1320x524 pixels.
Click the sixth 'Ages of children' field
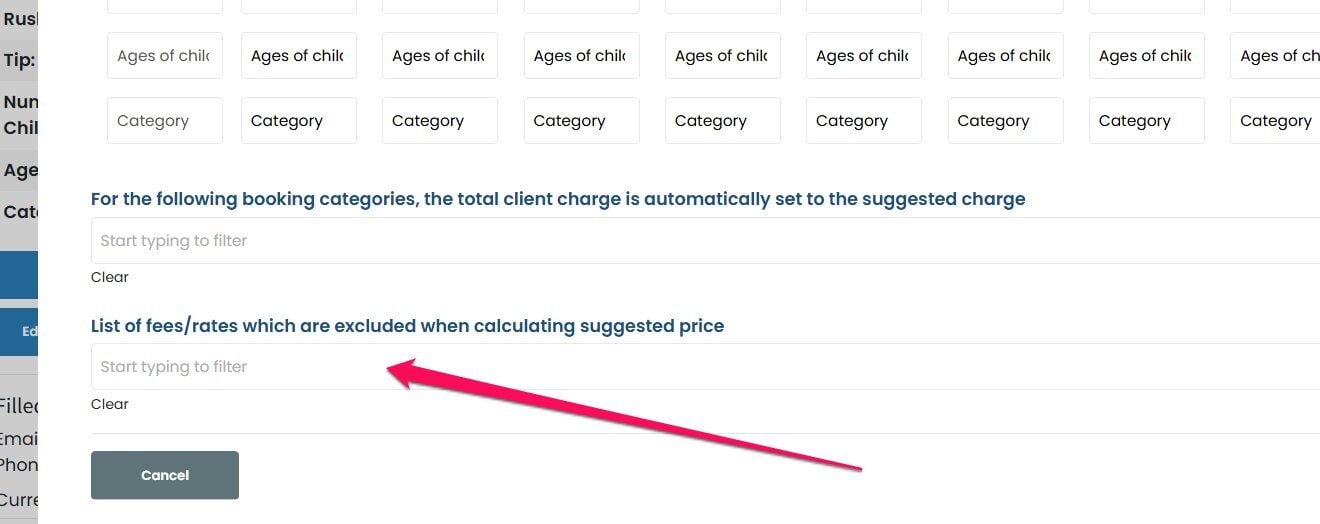click(863, 56)
